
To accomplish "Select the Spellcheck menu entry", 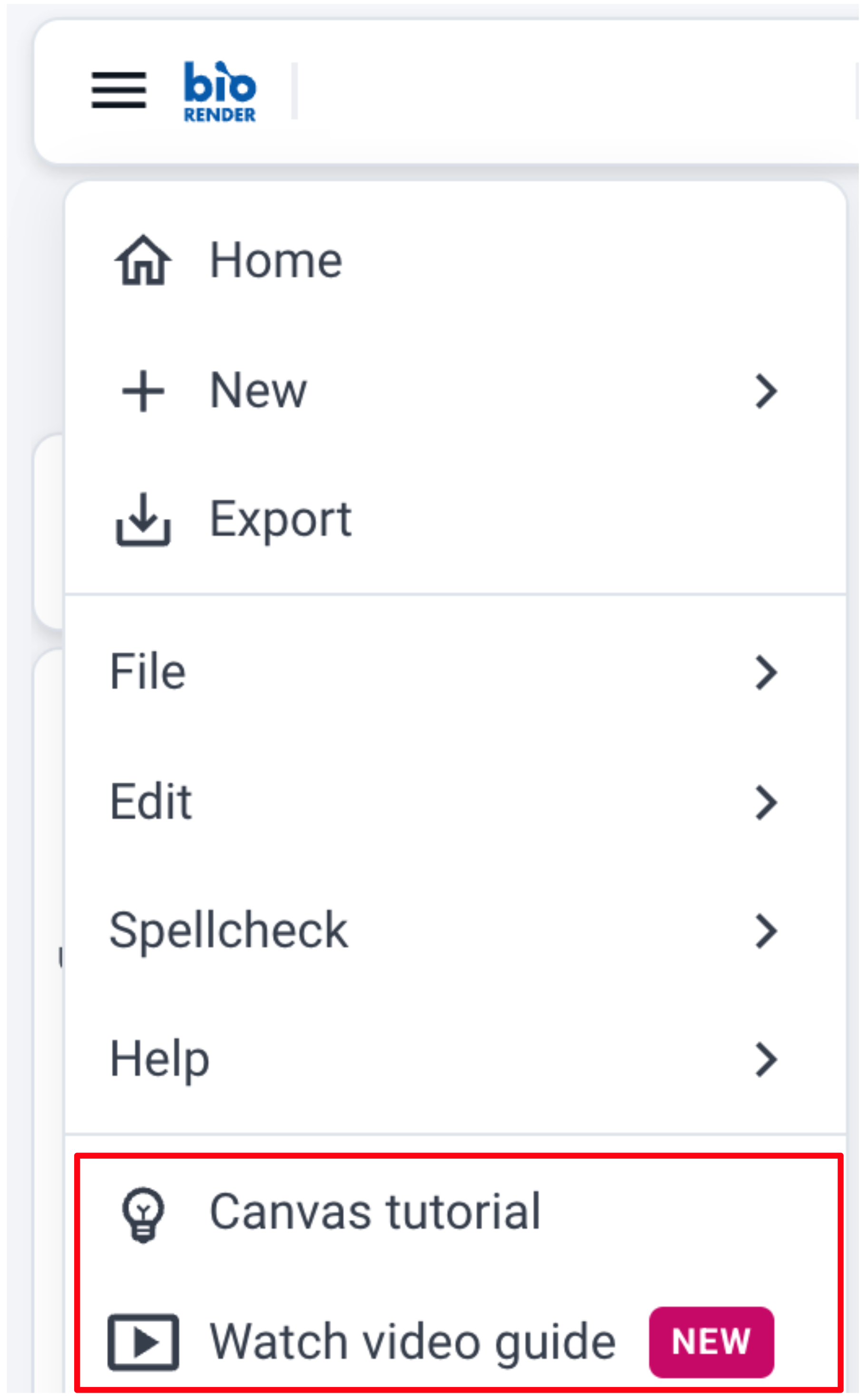I will (x=455, y=931).
